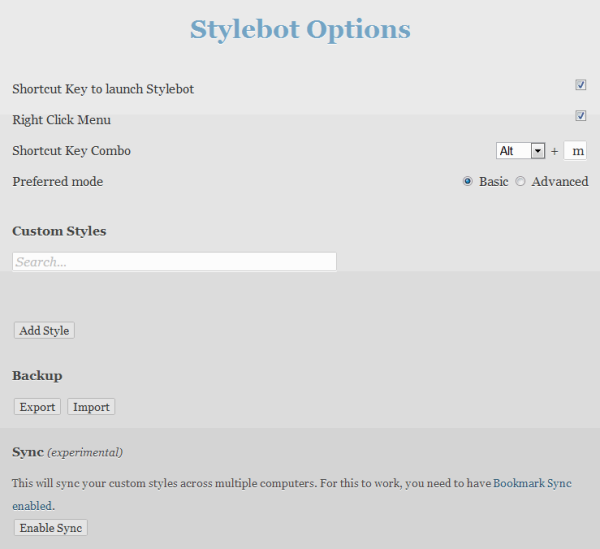Click the Custom Styles section heading
Image resolution: width=600 pixels, height=549 pixels.
click(59, 231)
